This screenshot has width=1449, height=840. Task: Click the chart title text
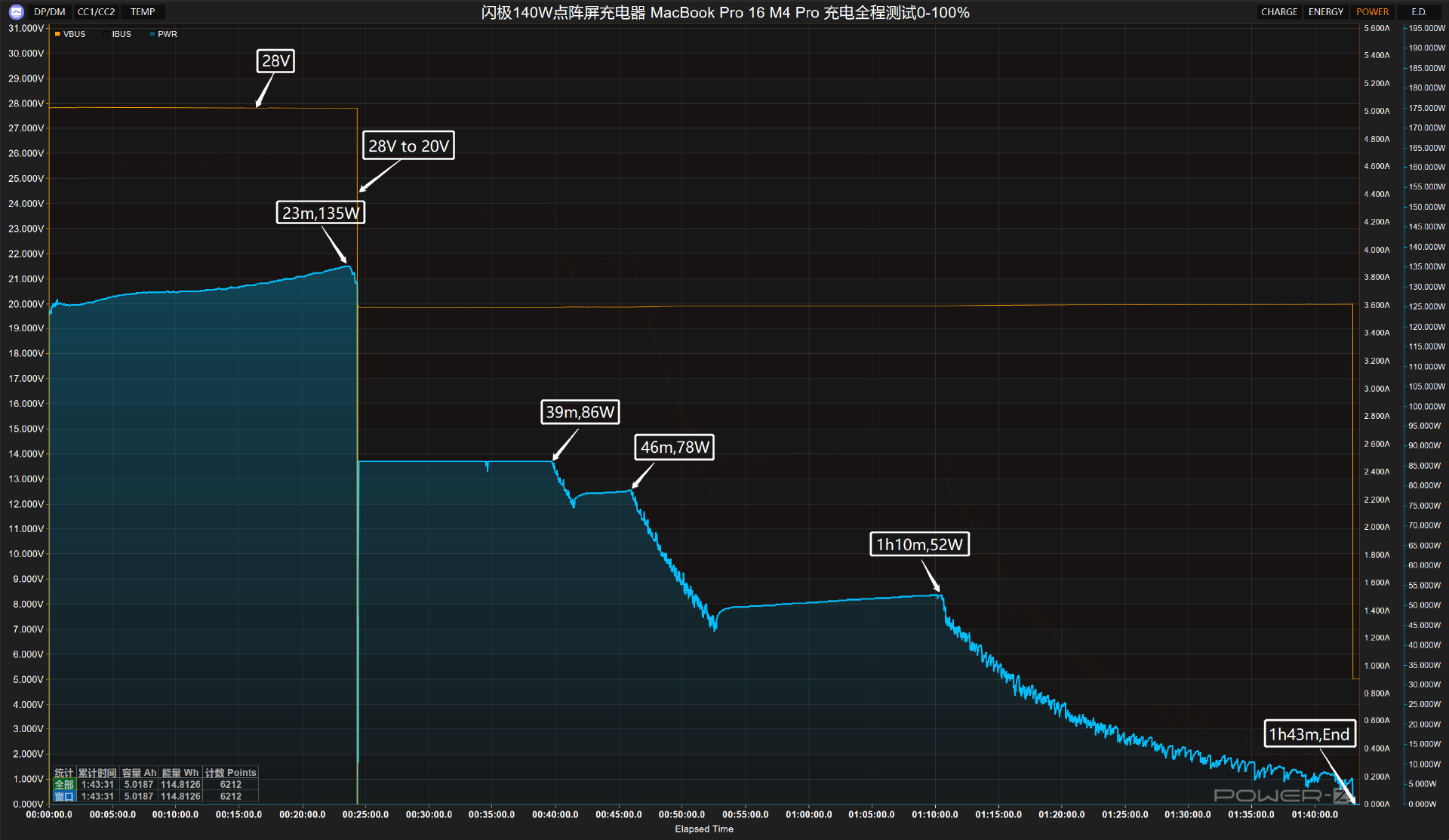725,13
